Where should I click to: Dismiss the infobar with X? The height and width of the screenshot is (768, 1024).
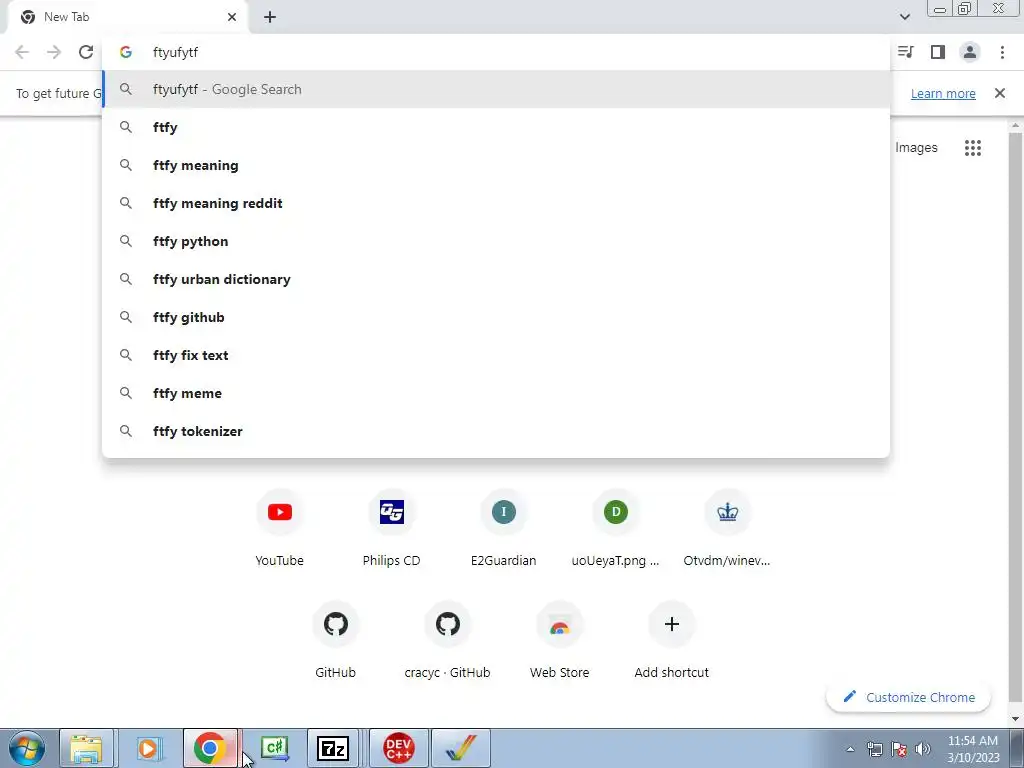click(999, 93)
